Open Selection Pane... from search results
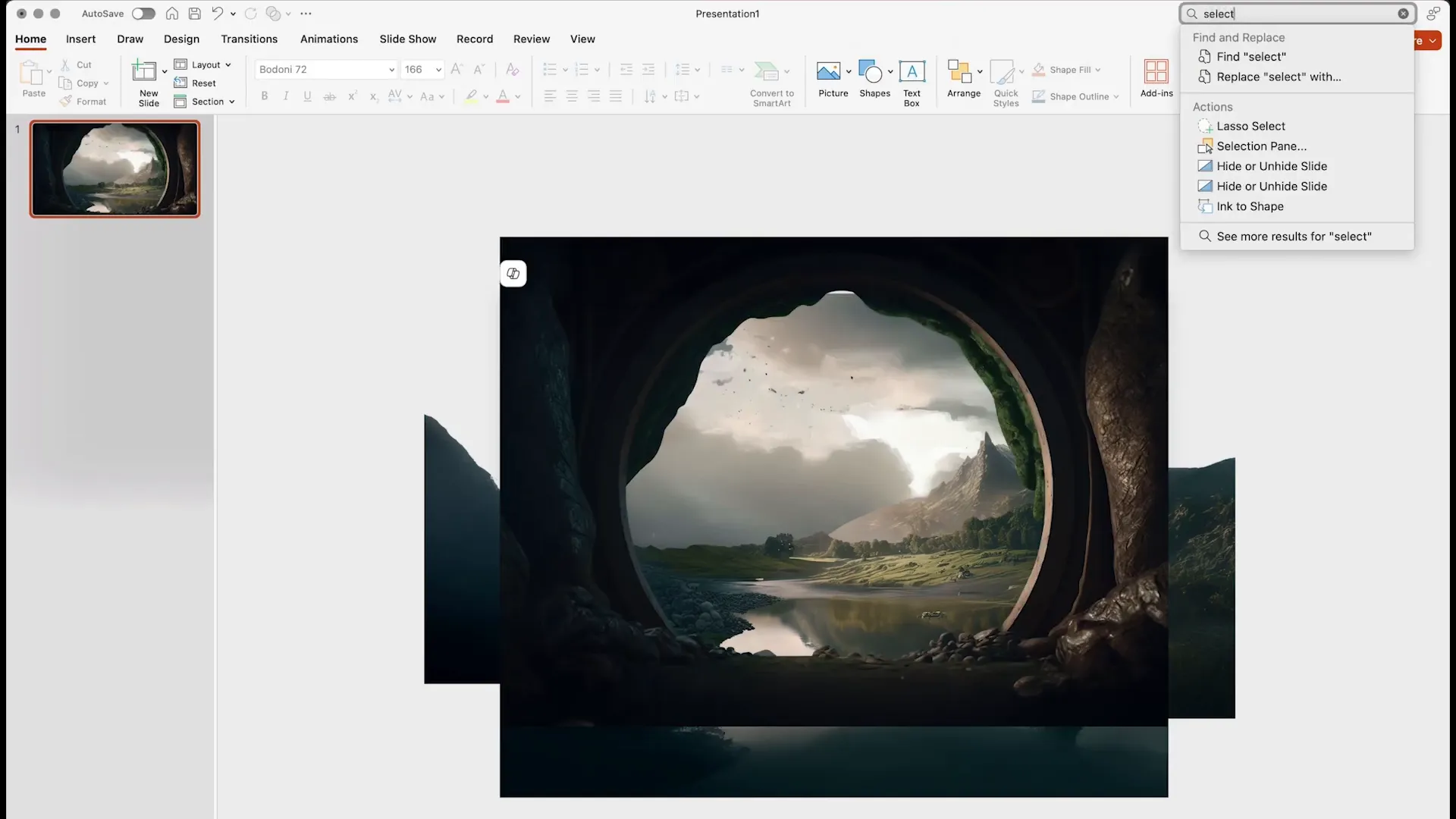 (x=1297, y=146)
